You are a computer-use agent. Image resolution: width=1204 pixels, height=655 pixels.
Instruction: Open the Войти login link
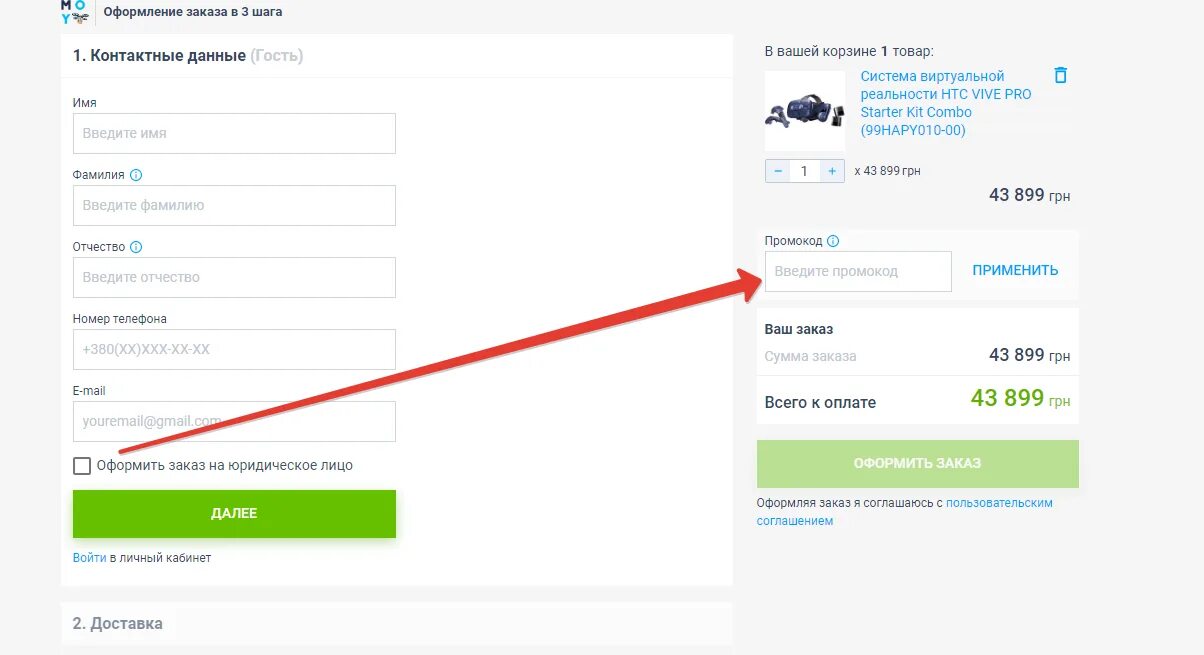click(x=89, y=558)
